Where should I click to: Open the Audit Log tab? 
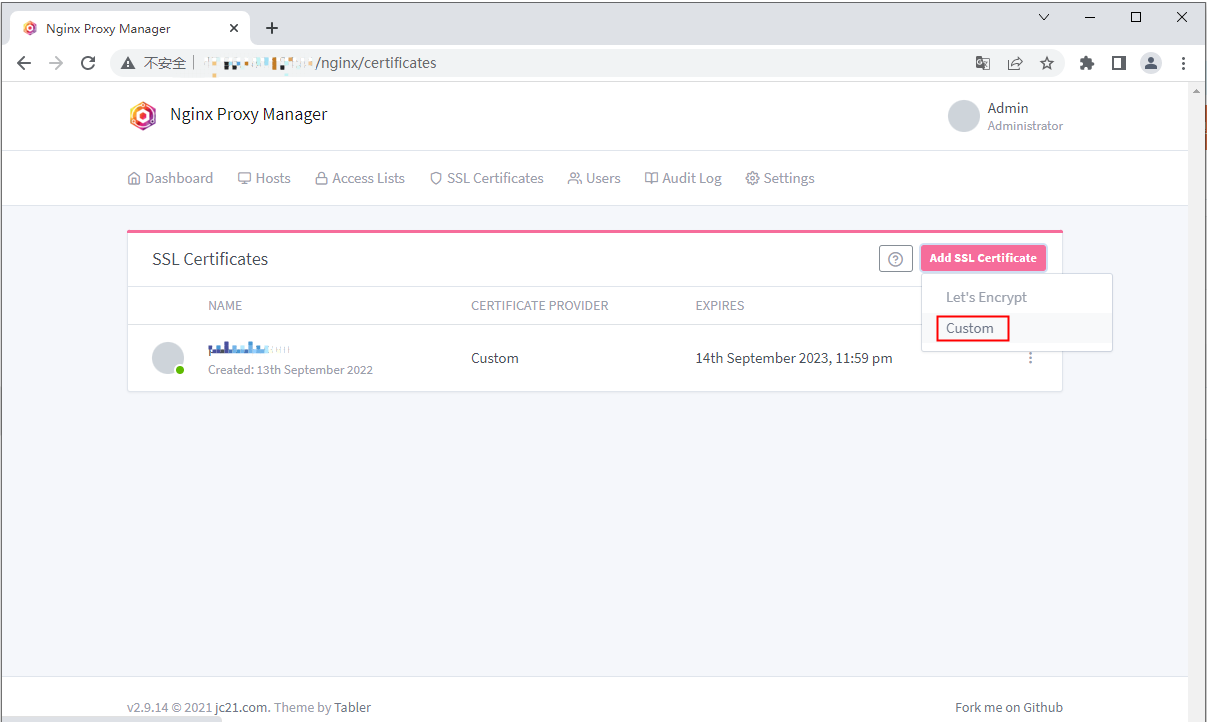(x=683, y=178)
